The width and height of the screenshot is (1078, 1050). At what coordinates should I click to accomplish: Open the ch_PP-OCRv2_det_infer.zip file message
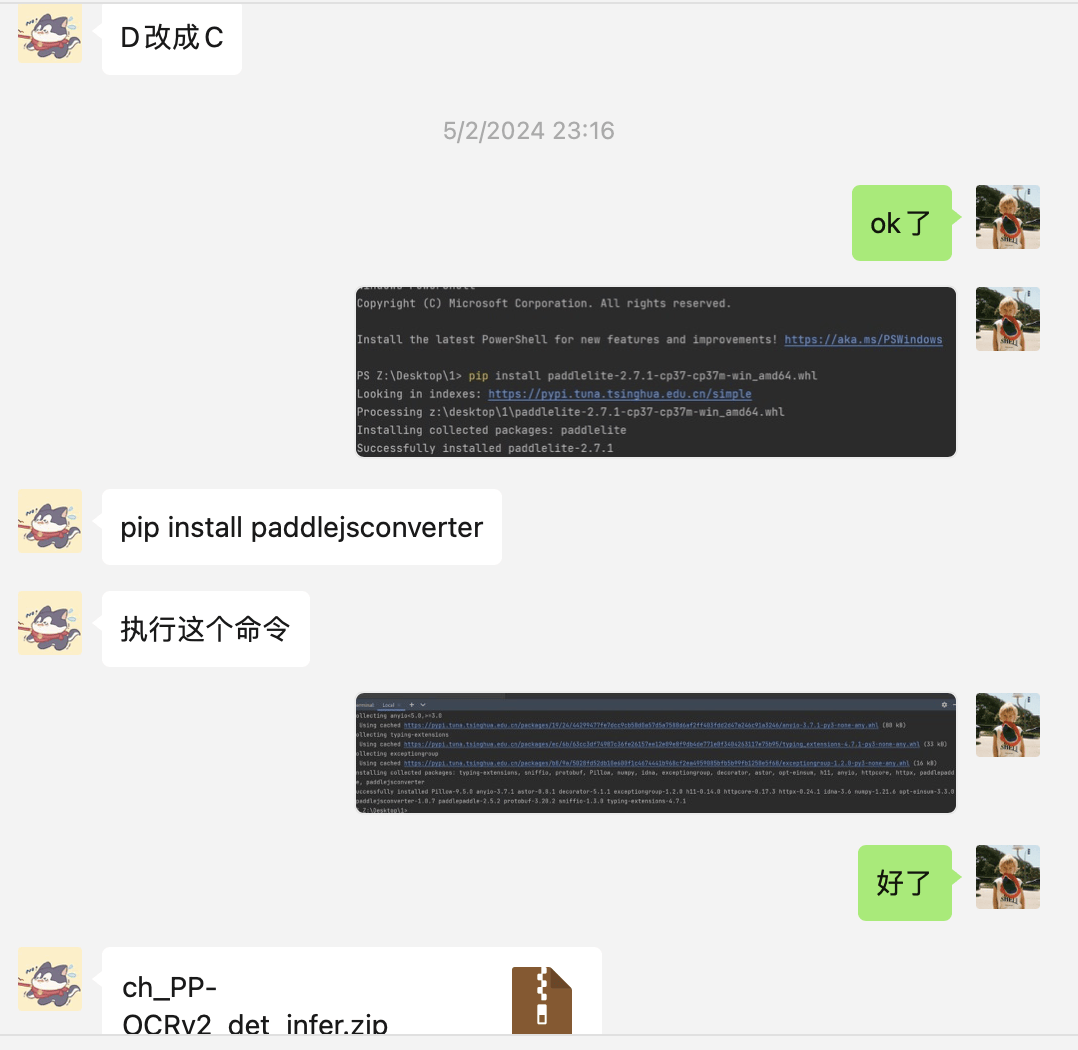point(352,991)
